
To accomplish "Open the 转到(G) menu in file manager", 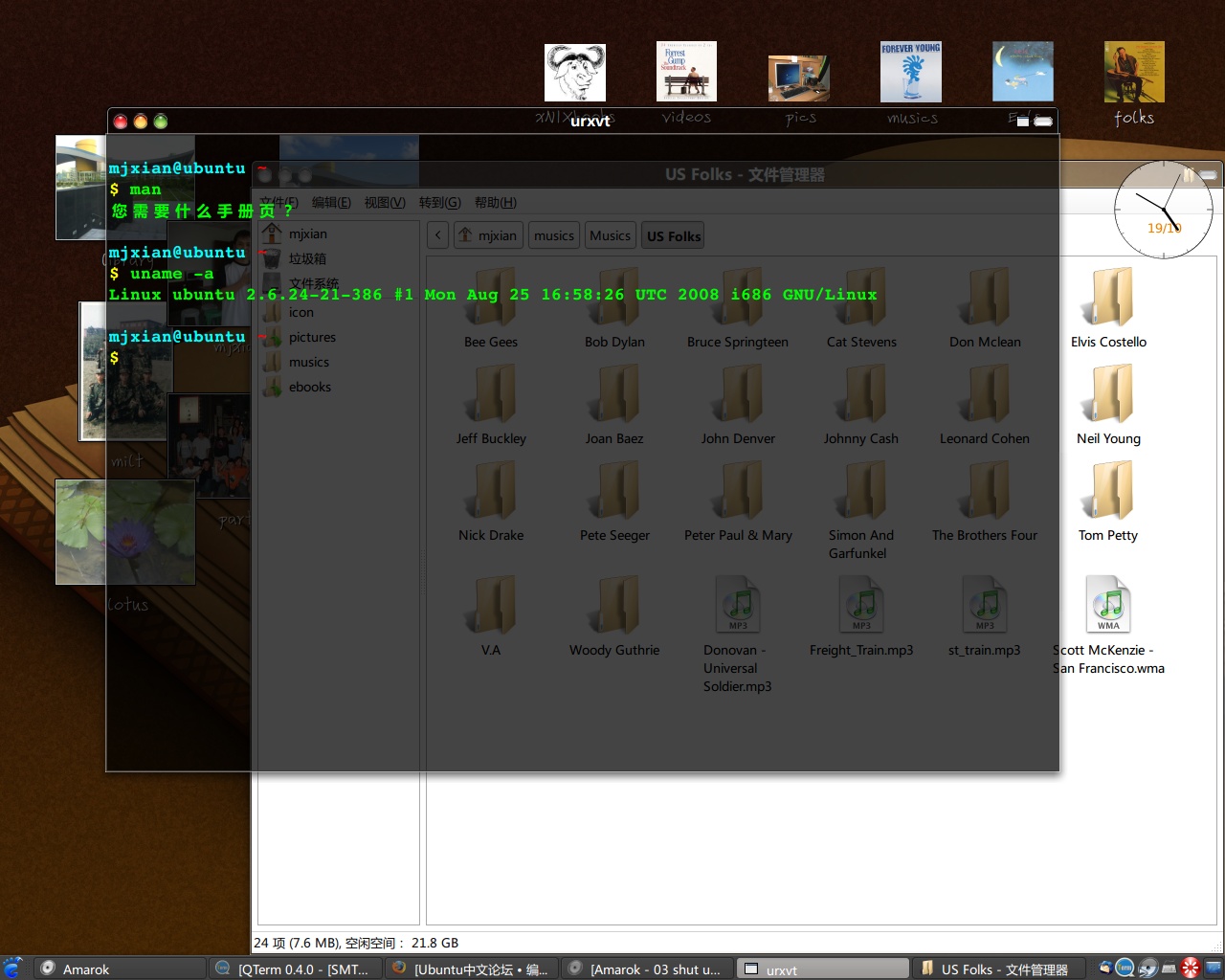I will pos(440,203).
